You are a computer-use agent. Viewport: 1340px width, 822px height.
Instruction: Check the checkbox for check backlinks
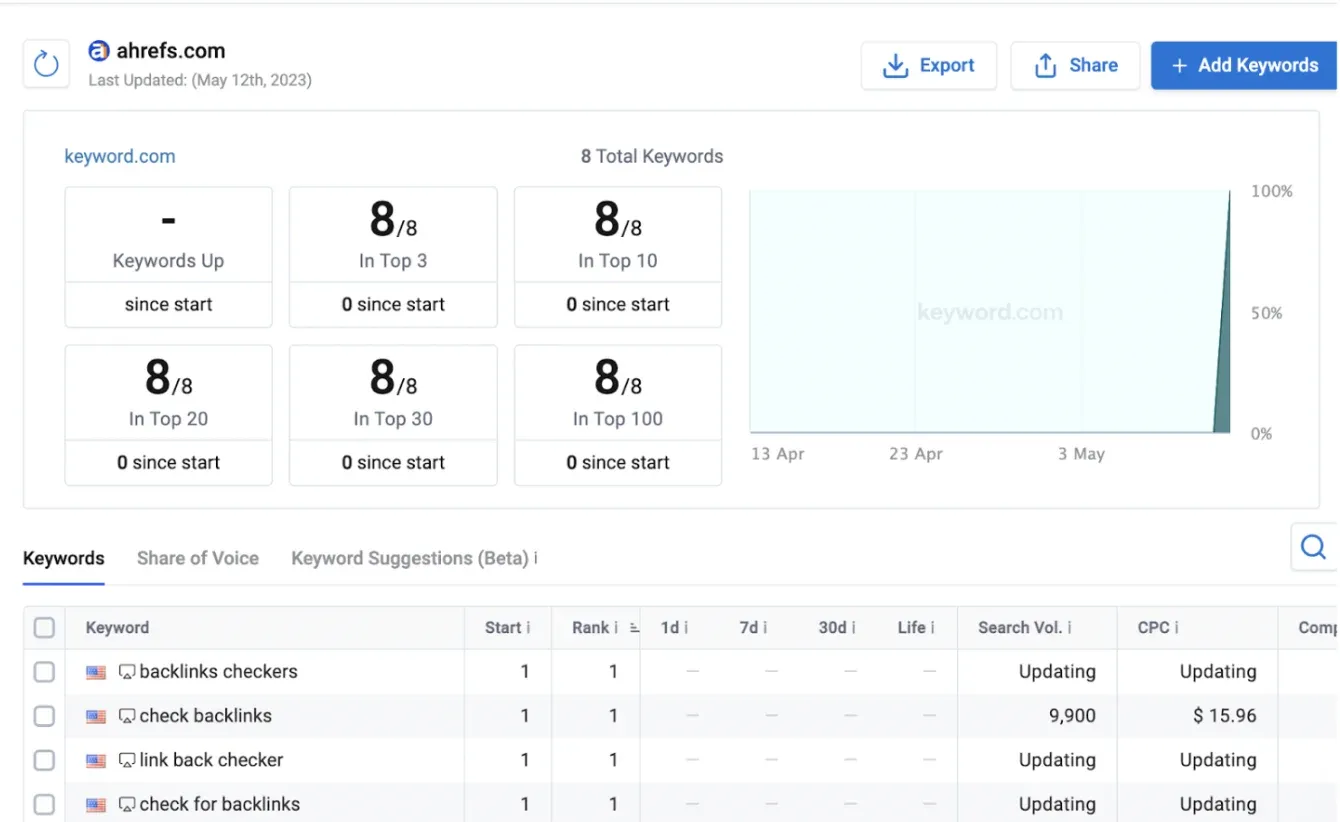pos(44,716)
